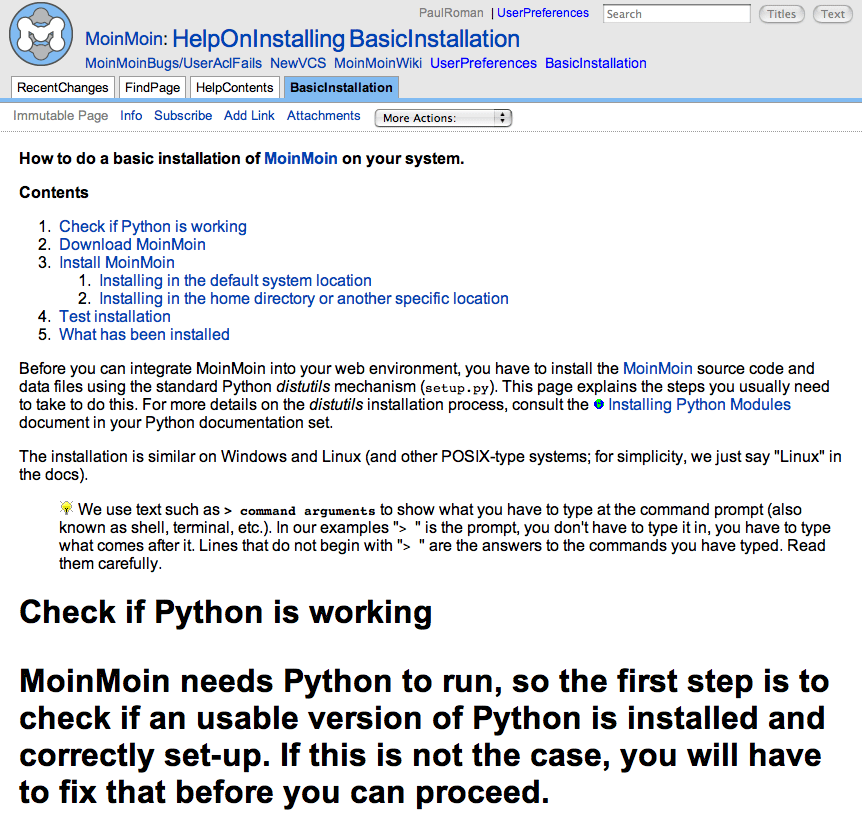Jump to Install MoinMoin section
862x829 pixels.
117,263
